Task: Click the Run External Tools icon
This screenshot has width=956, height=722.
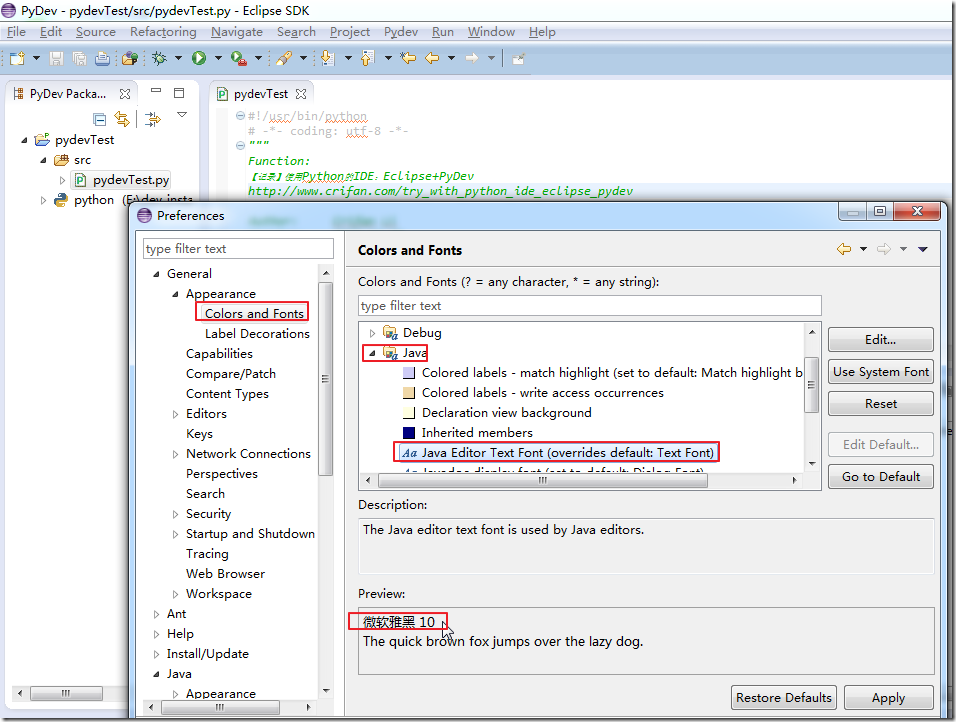Action: [x=238, y=59]
